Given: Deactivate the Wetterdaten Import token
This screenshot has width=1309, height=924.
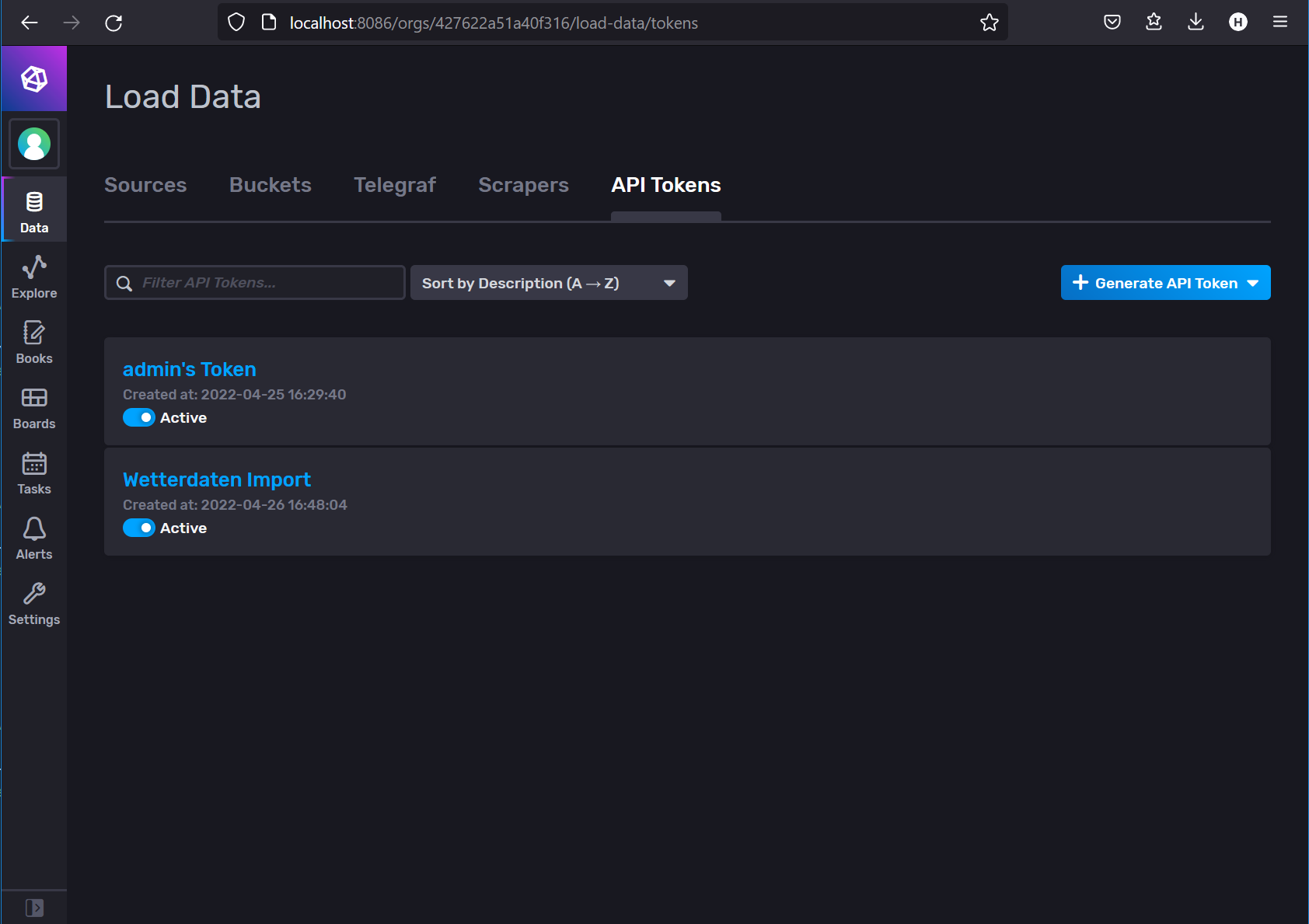Looking at the screenshot, I should point(139,528).
